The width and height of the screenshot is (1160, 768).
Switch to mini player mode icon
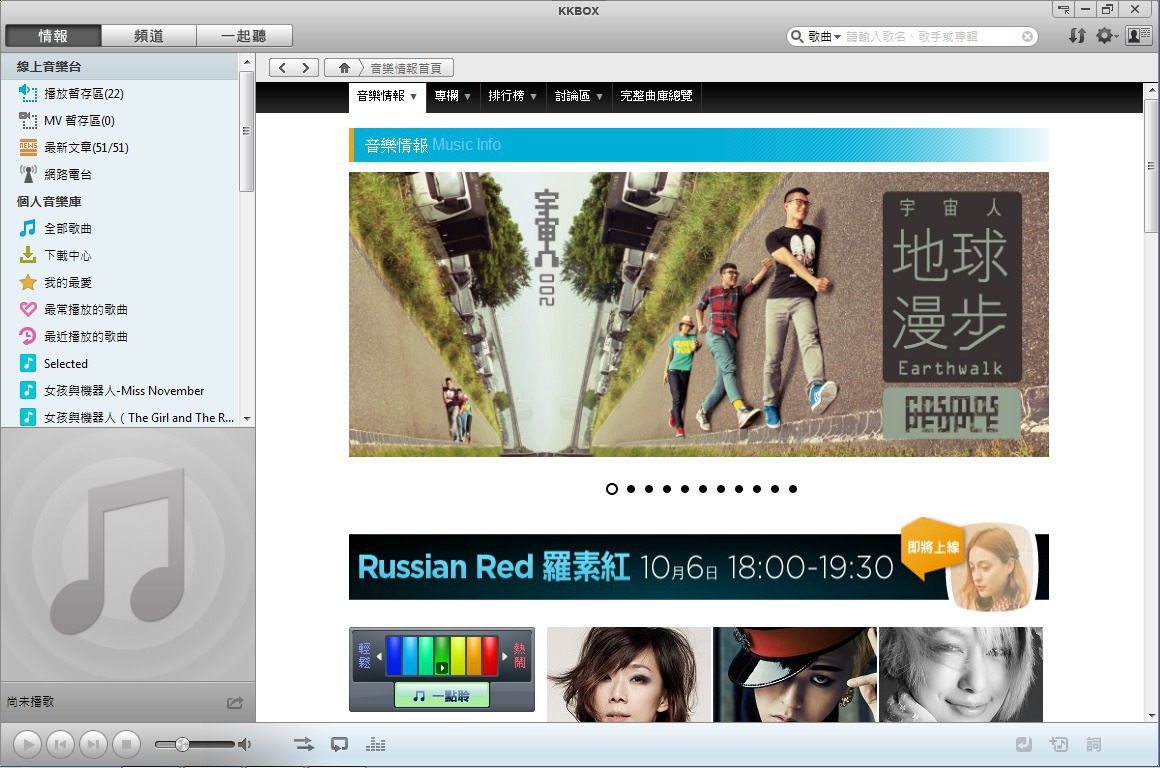pos(1063,10)
